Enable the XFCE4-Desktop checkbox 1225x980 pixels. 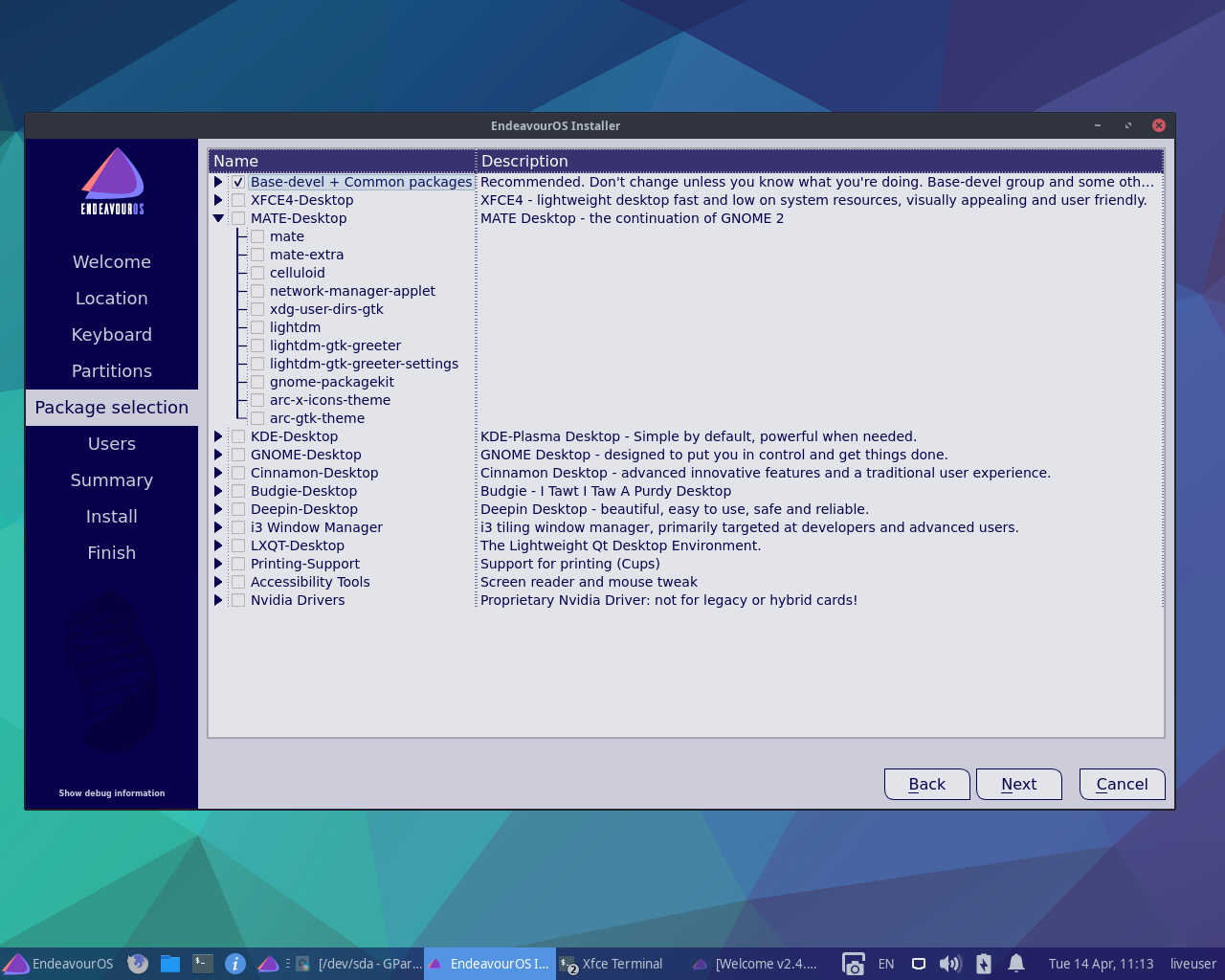(x=238, y=200)
